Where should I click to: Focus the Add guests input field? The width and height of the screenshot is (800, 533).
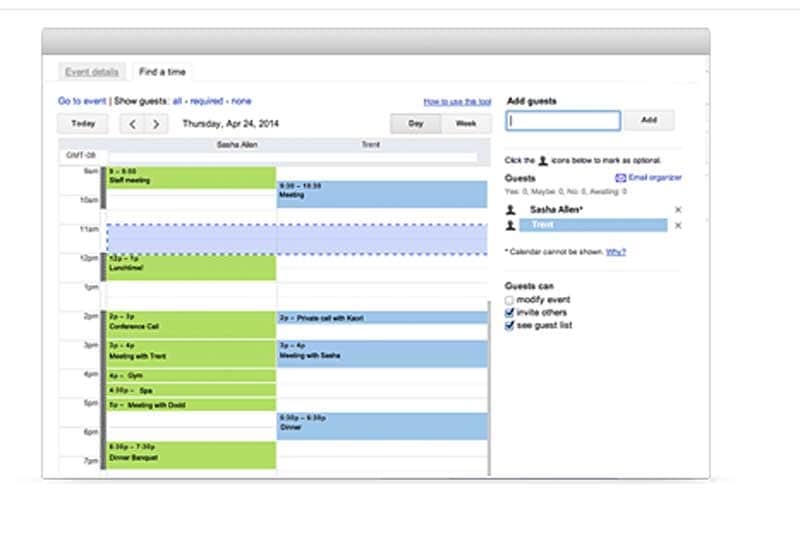click(563, 121)
